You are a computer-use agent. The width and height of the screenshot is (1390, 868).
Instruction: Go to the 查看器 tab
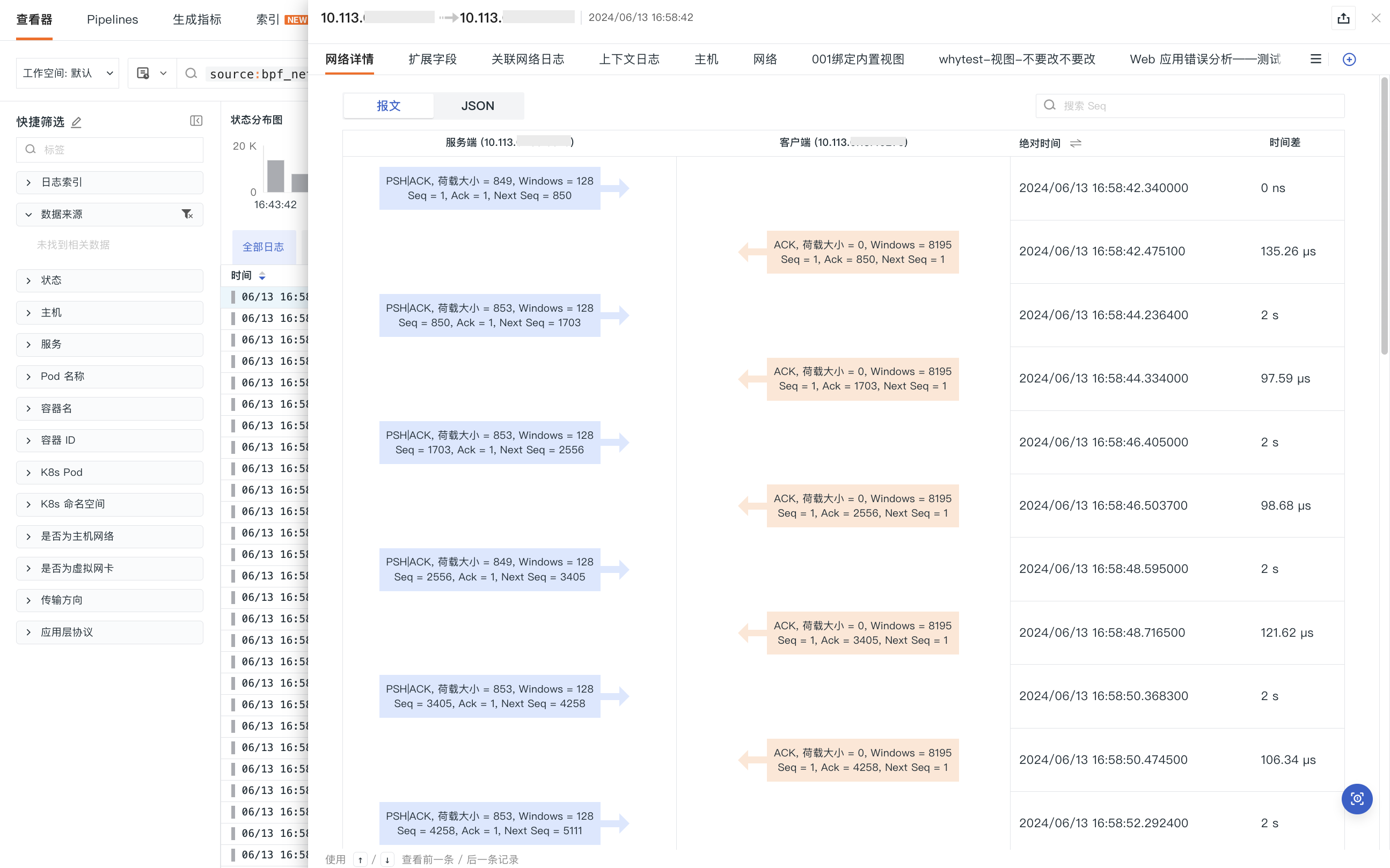[34, 19]
